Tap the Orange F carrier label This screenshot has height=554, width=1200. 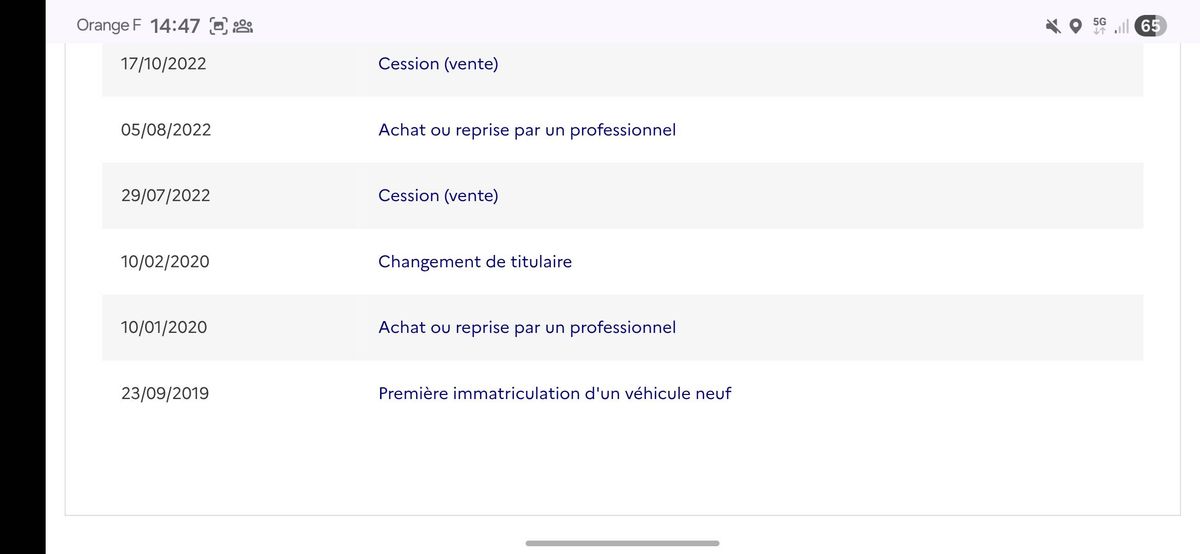click(109, 25)
